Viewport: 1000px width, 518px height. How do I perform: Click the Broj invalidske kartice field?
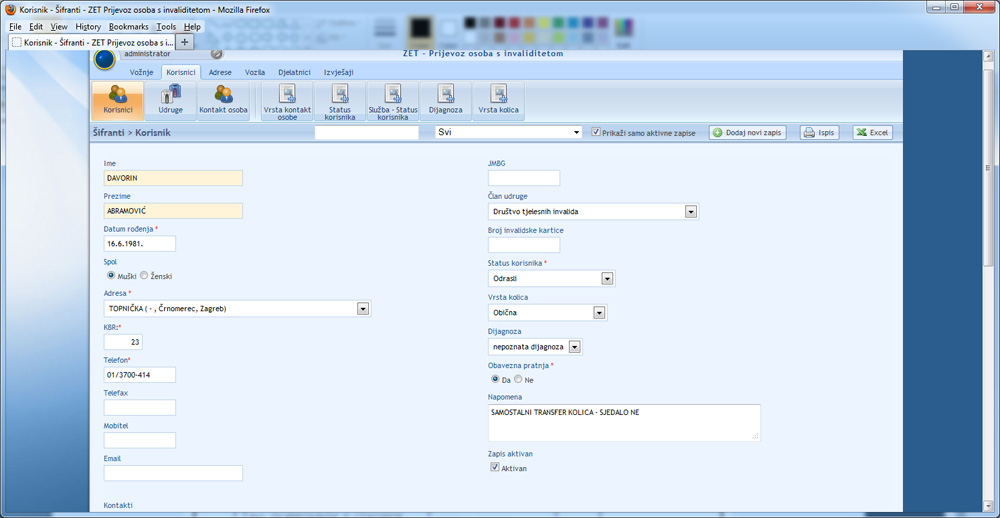[x=524, y=245]
